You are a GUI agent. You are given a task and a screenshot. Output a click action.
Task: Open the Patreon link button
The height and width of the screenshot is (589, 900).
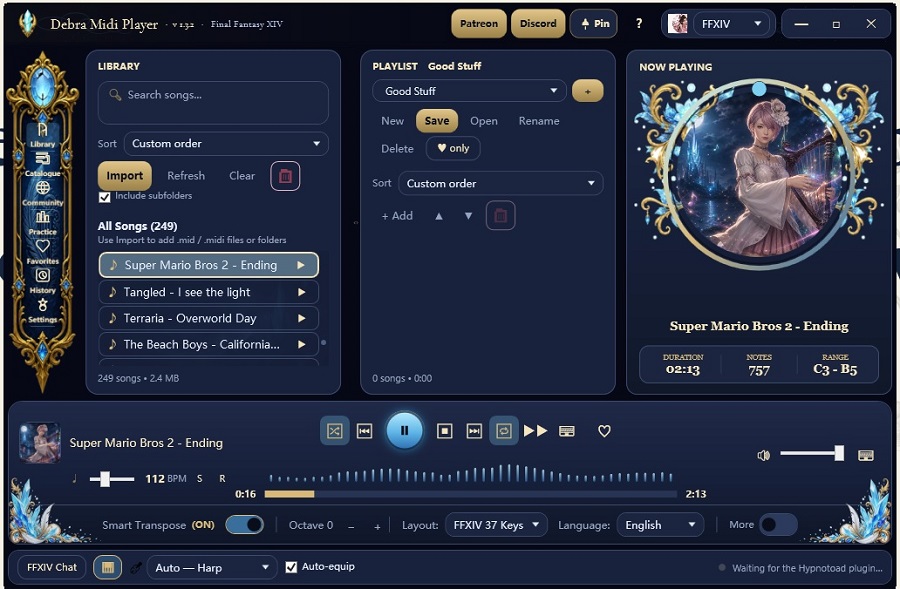click(479, 24)
